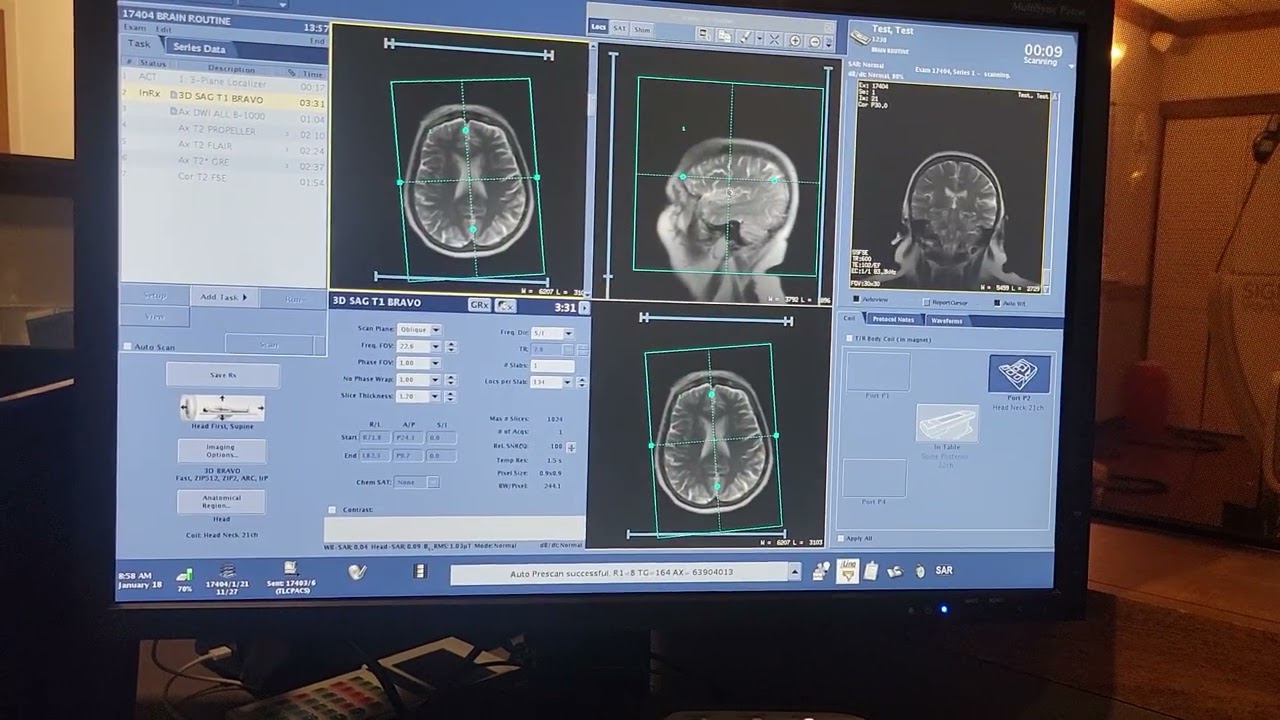Toggle the Contrast checkbox
The image size is (1280, 720).
tap(332, 510)
